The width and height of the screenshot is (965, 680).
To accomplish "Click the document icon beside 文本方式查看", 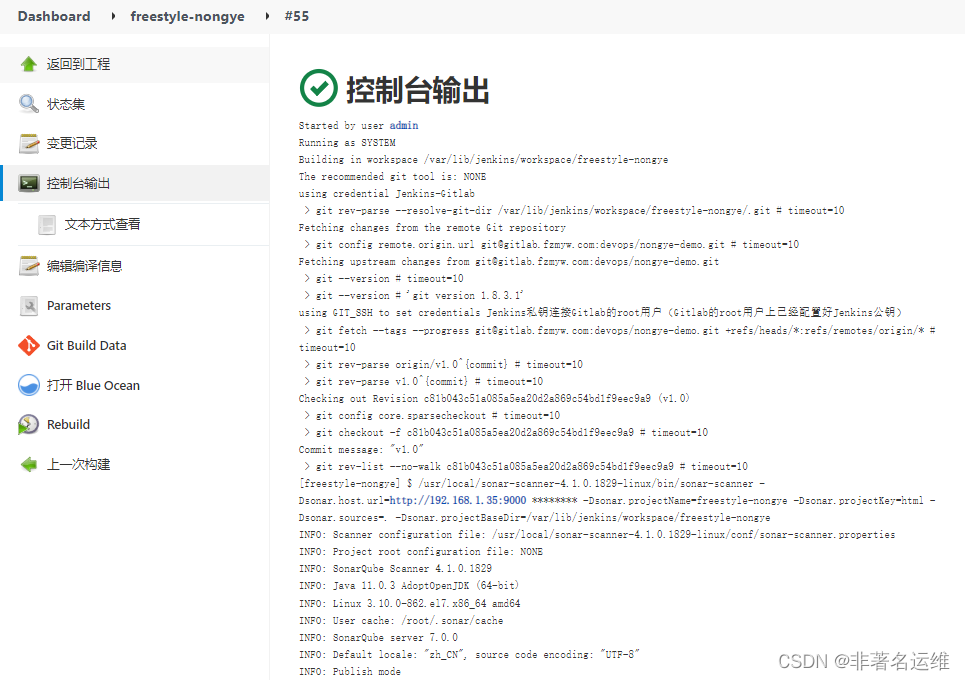I will [47, 225].
